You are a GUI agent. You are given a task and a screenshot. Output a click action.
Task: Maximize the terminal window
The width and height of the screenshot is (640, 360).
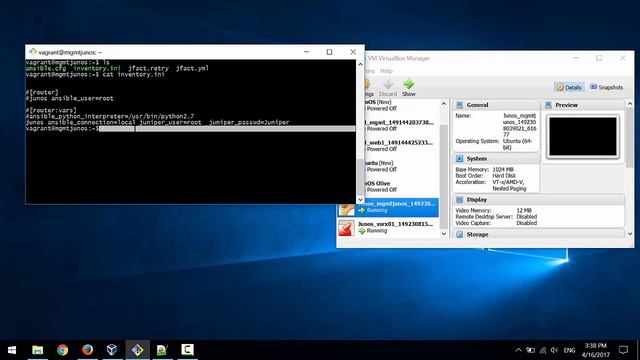[x=329, y=52]
